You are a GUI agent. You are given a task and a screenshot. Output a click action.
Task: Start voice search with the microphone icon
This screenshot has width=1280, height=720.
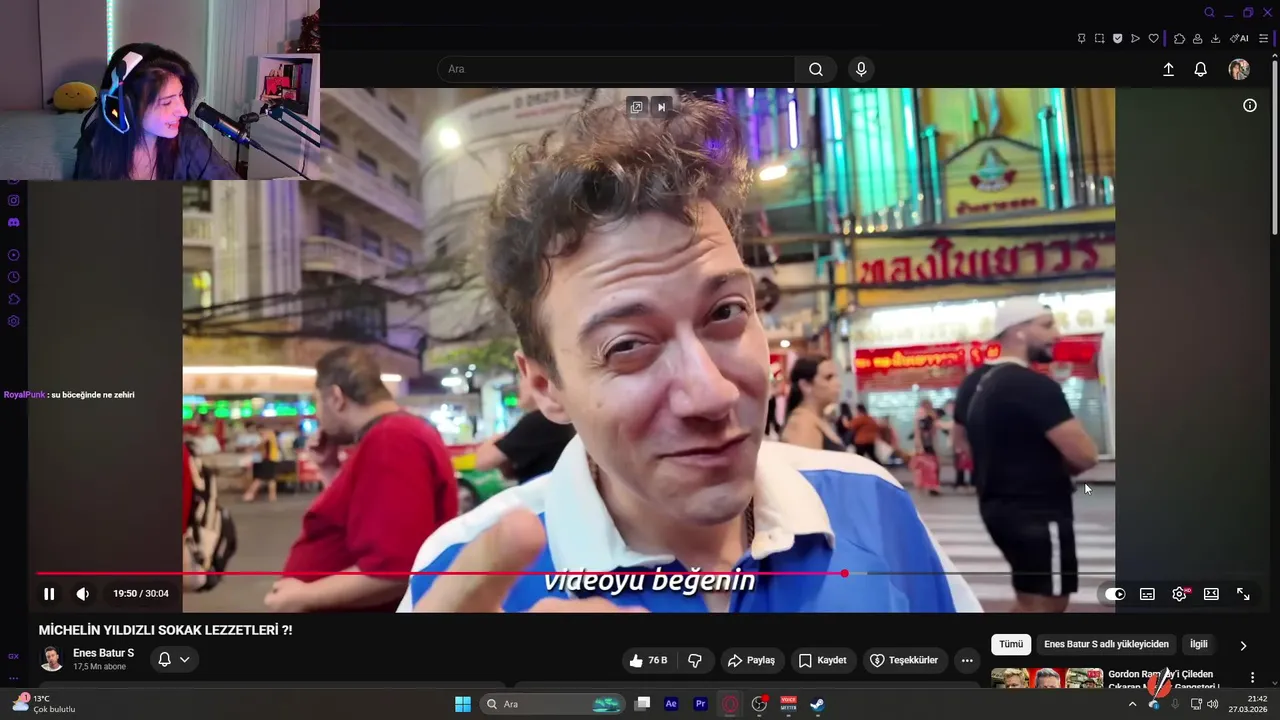coord(861,69)
